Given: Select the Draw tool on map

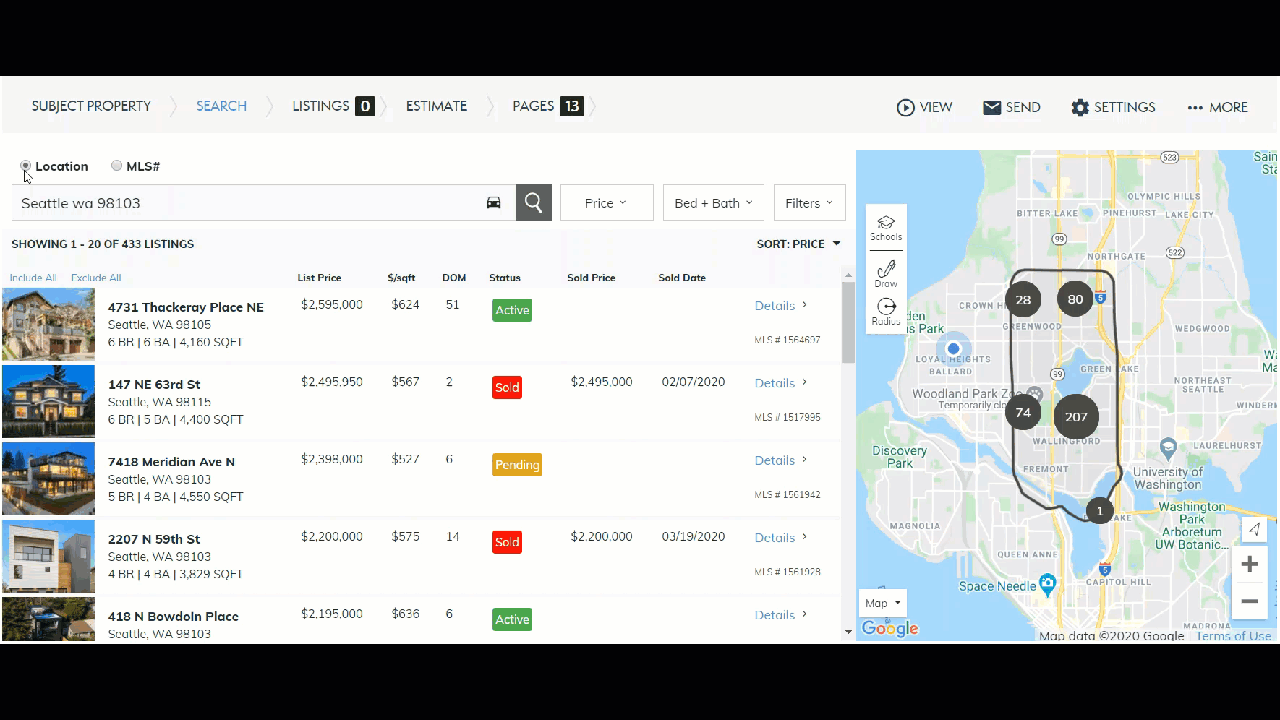Looking at the screenshot, I should pos(885,273).
